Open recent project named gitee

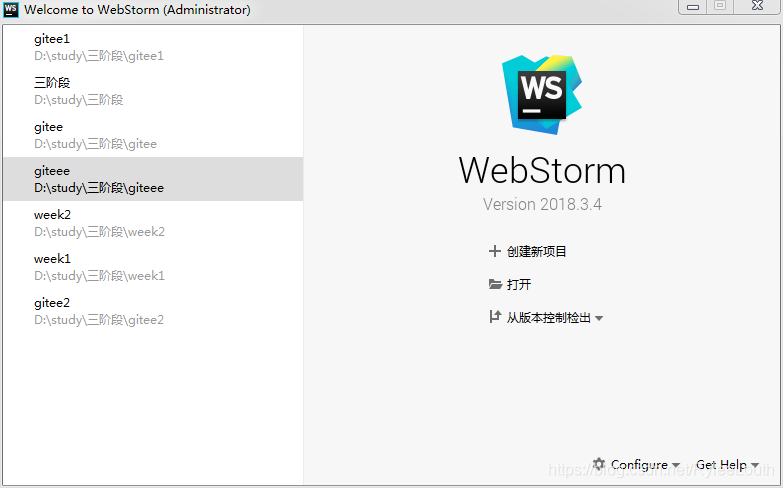153,135
